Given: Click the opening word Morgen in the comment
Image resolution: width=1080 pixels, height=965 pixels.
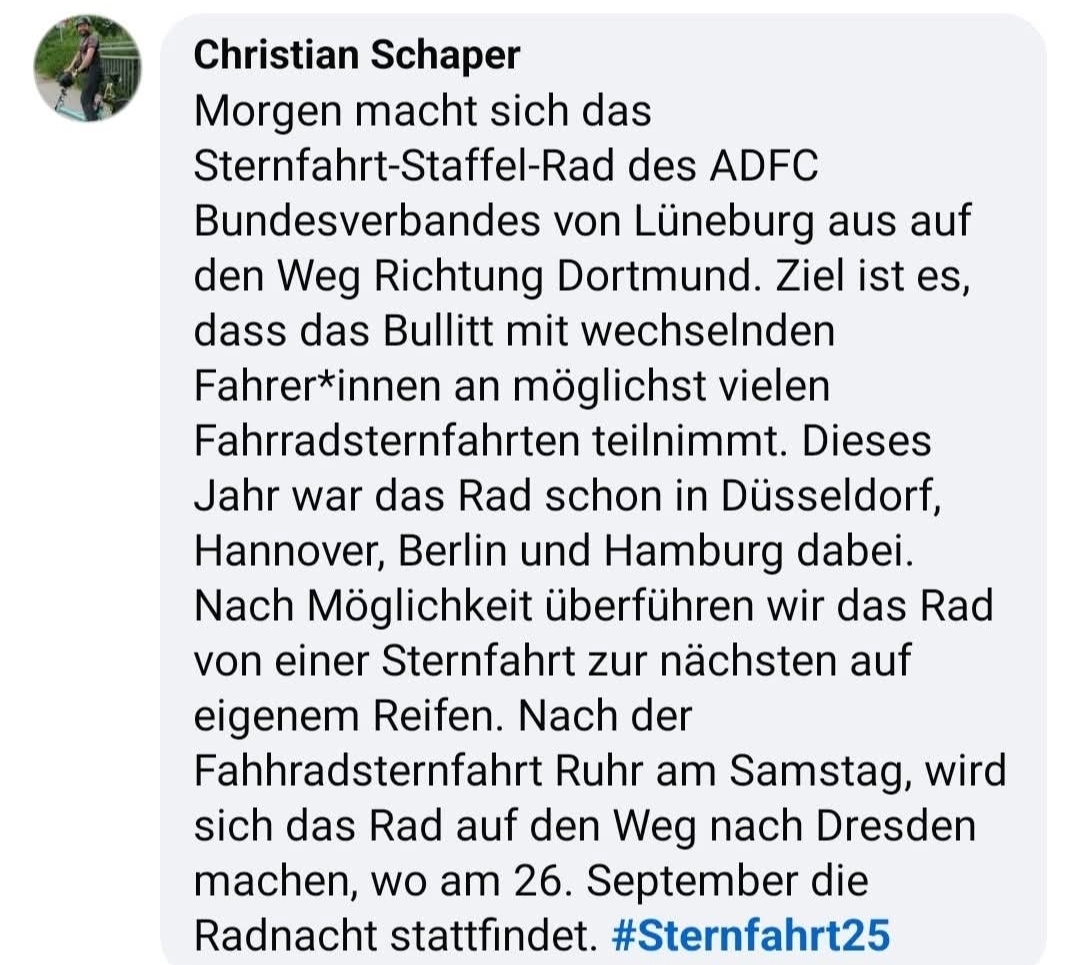Looking at the screenshot, I should (260, 111).
